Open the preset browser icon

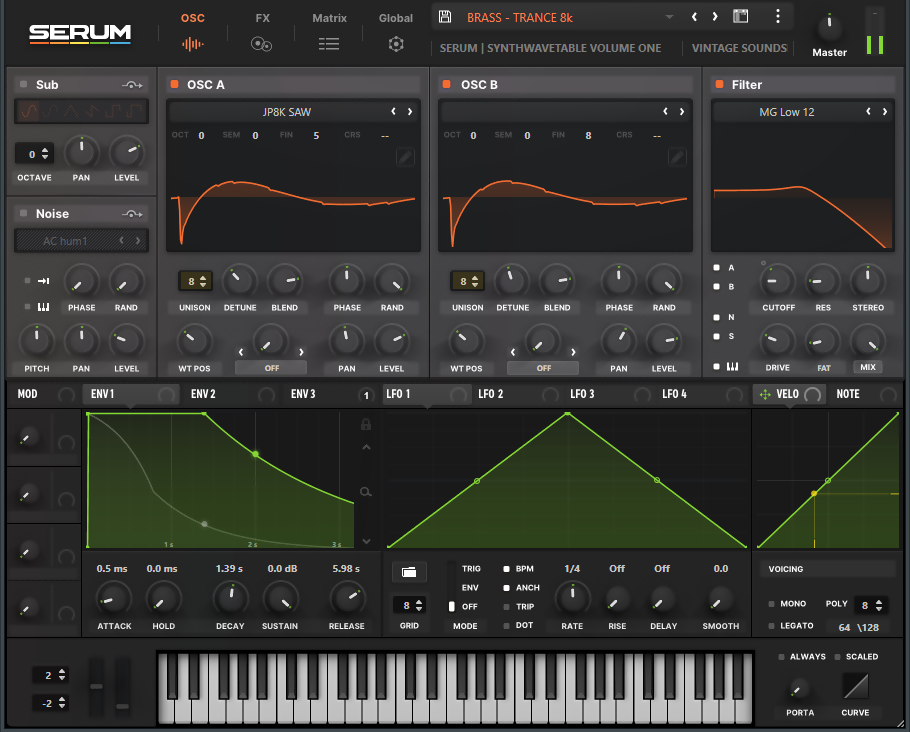pos(741,16)
